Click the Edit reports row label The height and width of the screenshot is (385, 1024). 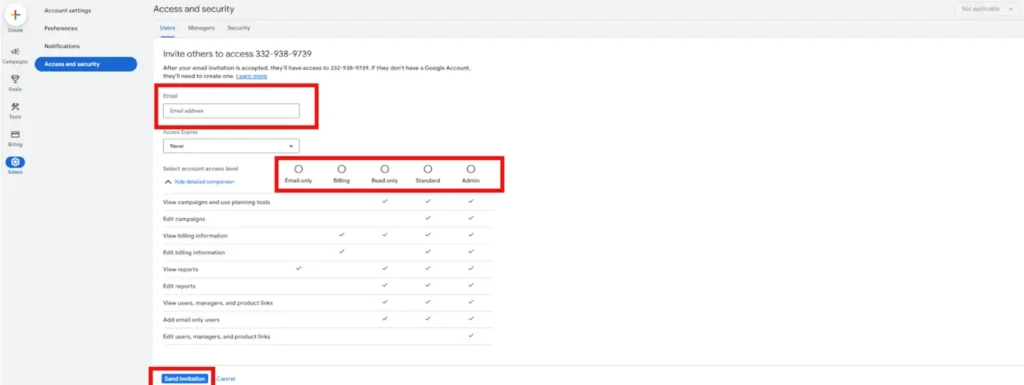click(179, 286)
